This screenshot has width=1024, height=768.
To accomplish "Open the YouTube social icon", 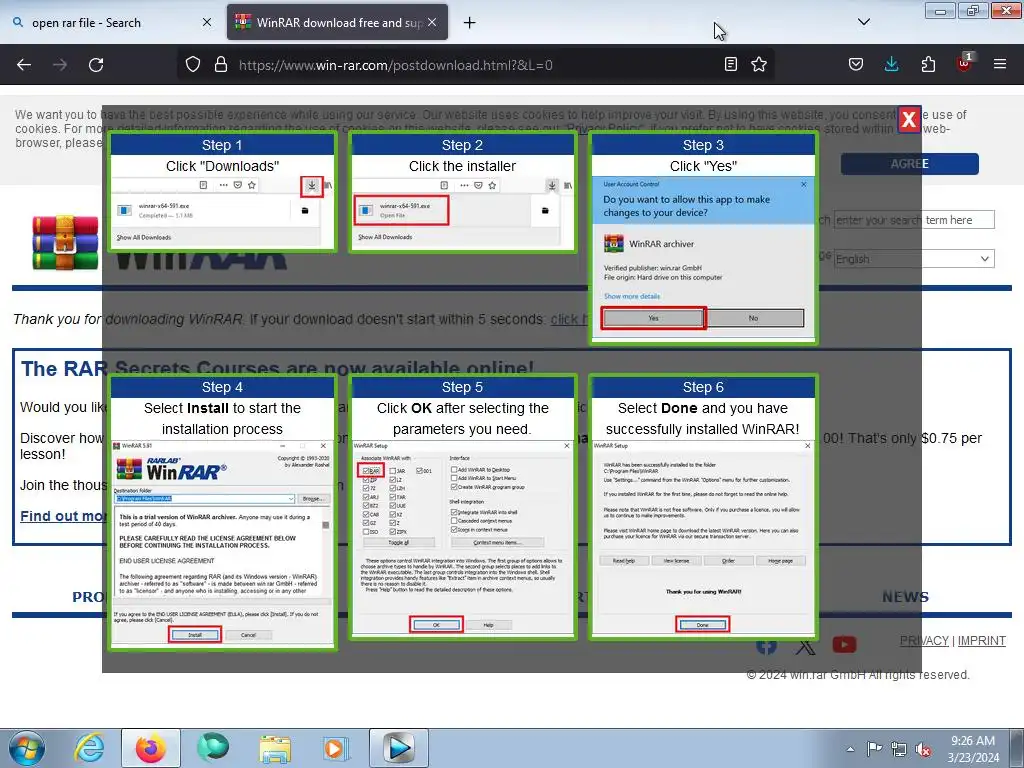I will (x=844, y=645).
